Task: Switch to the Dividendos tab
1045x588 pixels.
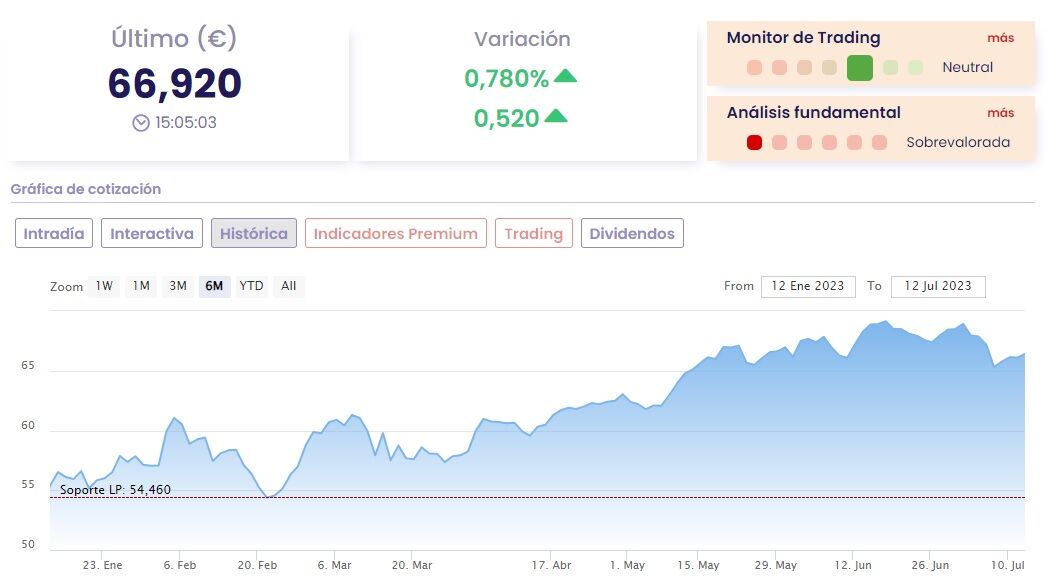Action: coord(632,234)
